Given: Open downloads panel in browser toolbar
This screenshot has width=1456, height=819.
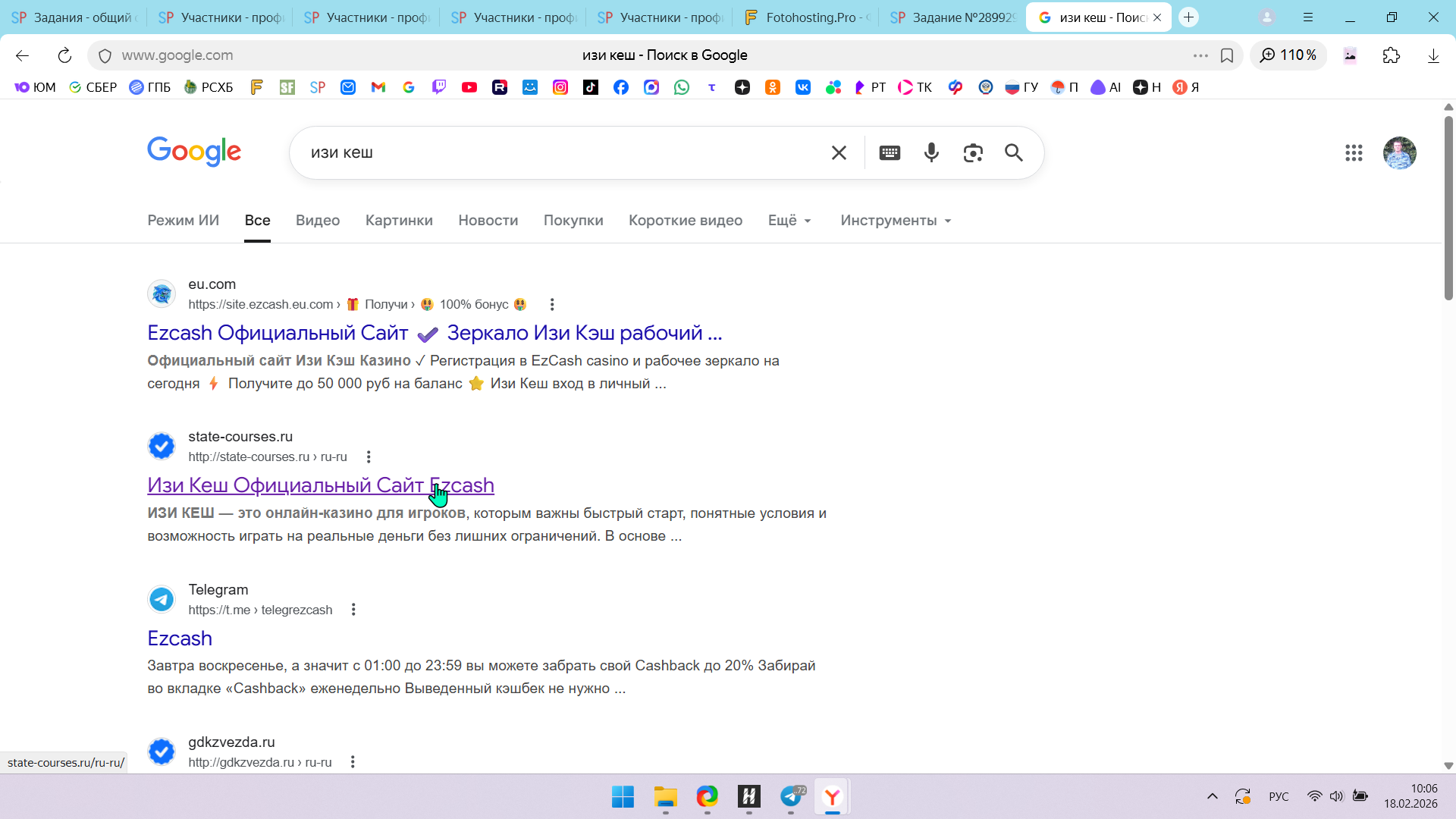Looking at the screenshot, I should tap(1433, 55).
